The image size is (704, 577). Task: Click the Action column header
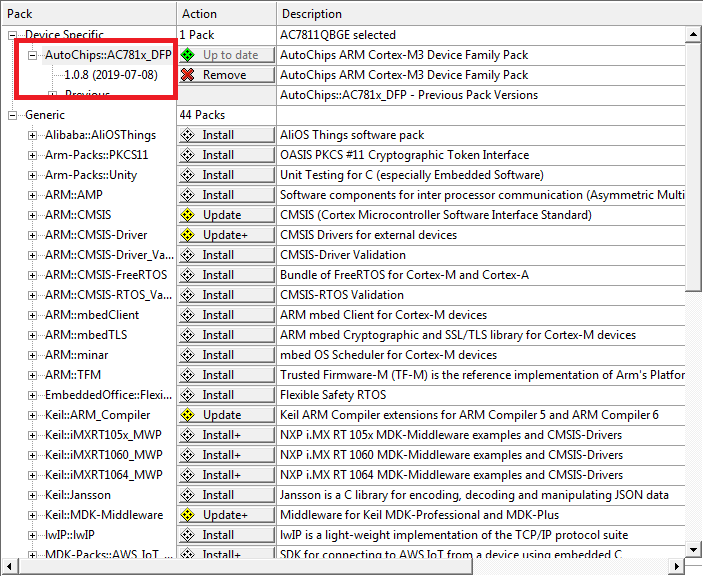tap(227, 14)
